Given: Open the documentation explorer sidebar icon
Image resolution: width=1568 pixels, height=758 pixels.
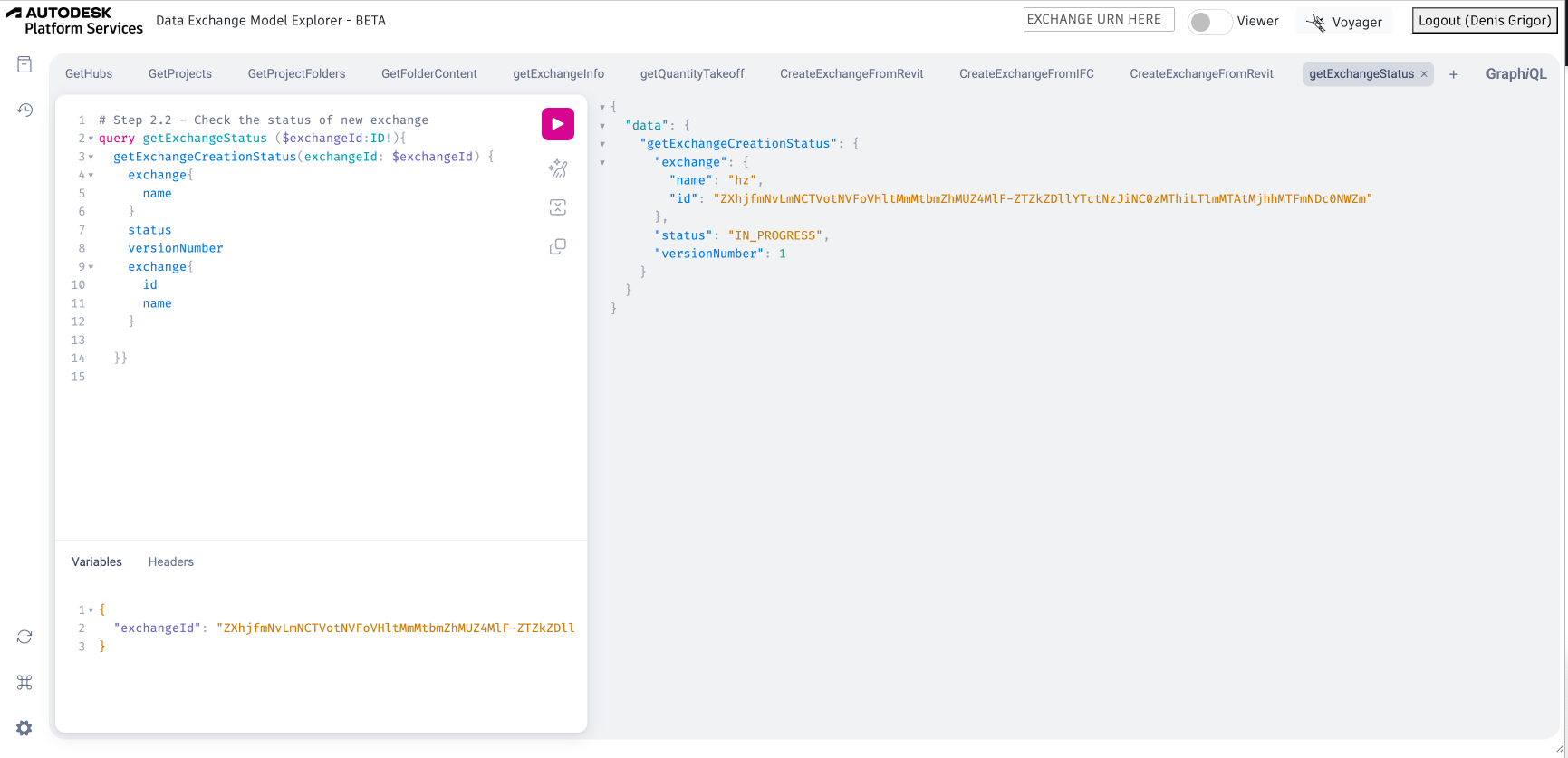Looking at the screenshot, I should tap(24, 64).
